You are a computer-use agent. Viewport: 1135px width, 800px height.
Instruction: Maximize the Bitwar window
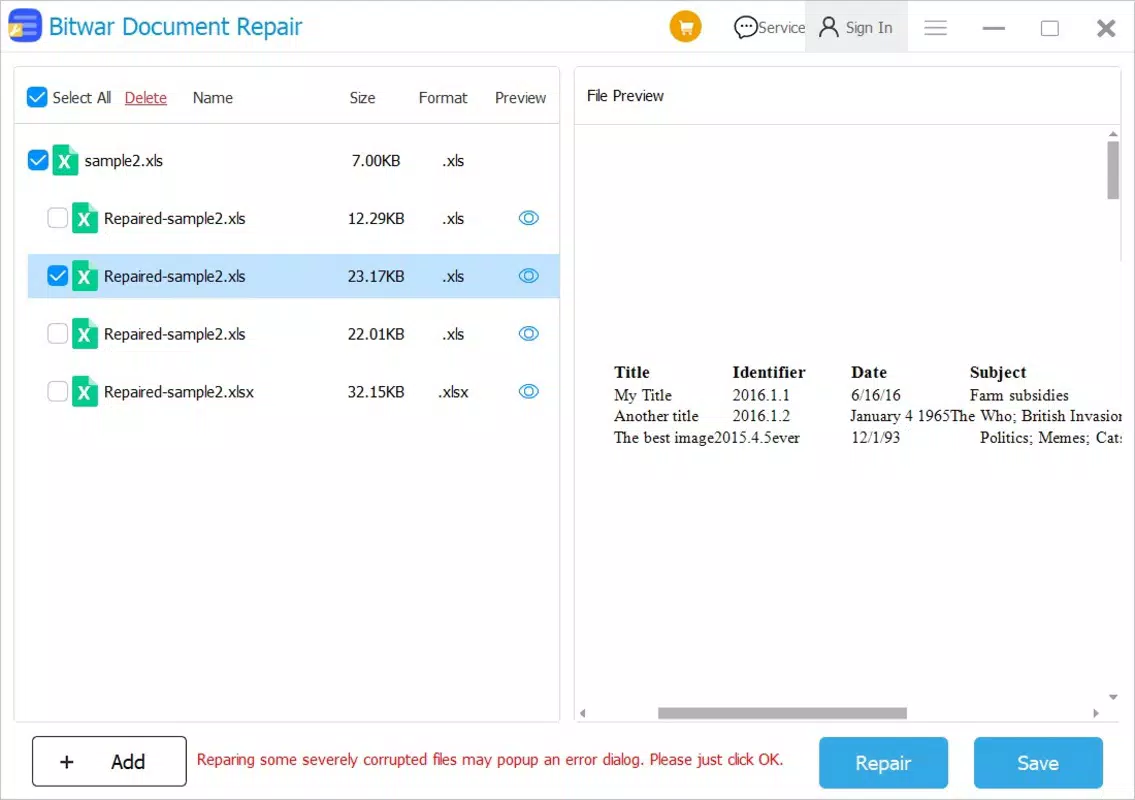pyautogui.click(x=1050, y=28)
